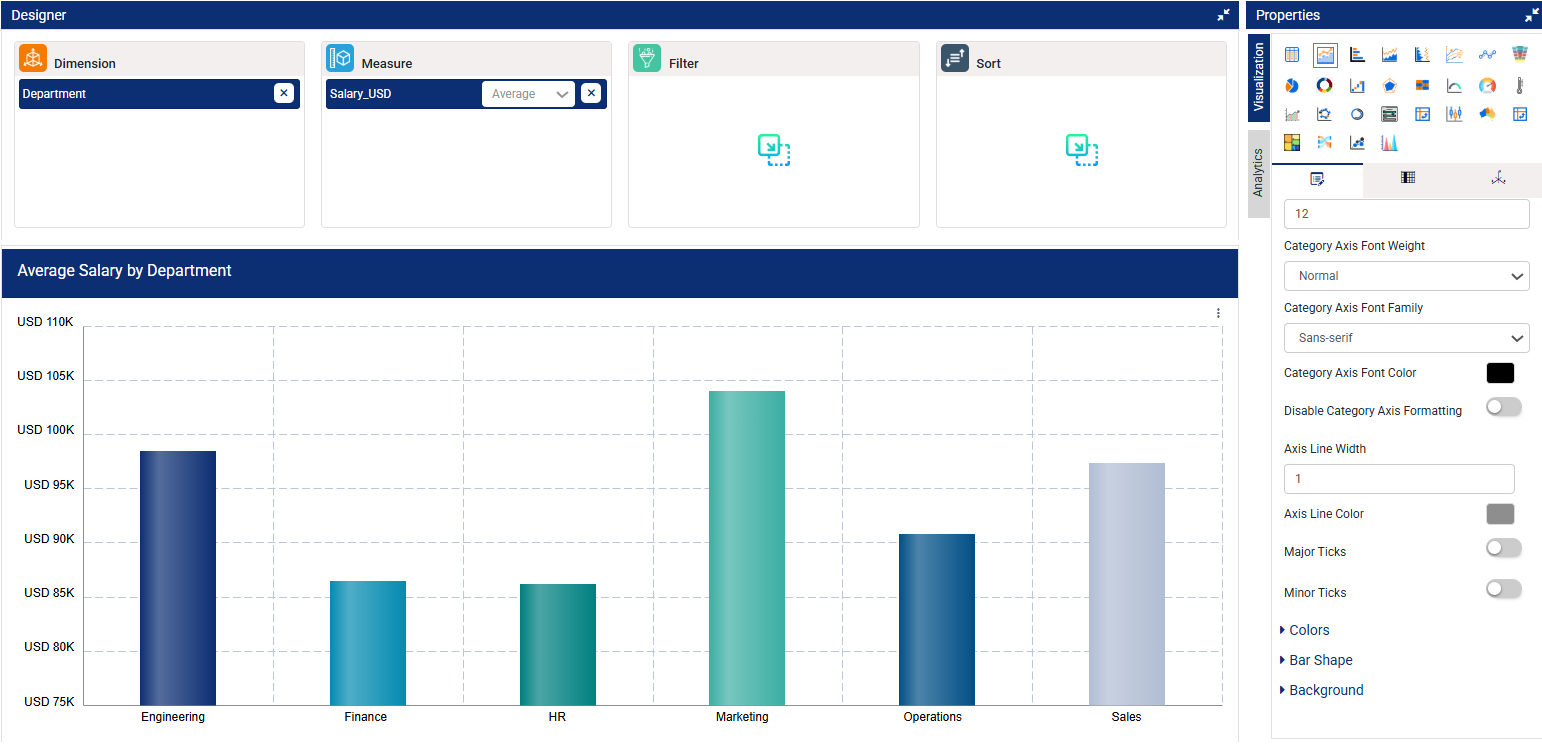Turn on the Minor Ticks switch

pos(1503,589)
